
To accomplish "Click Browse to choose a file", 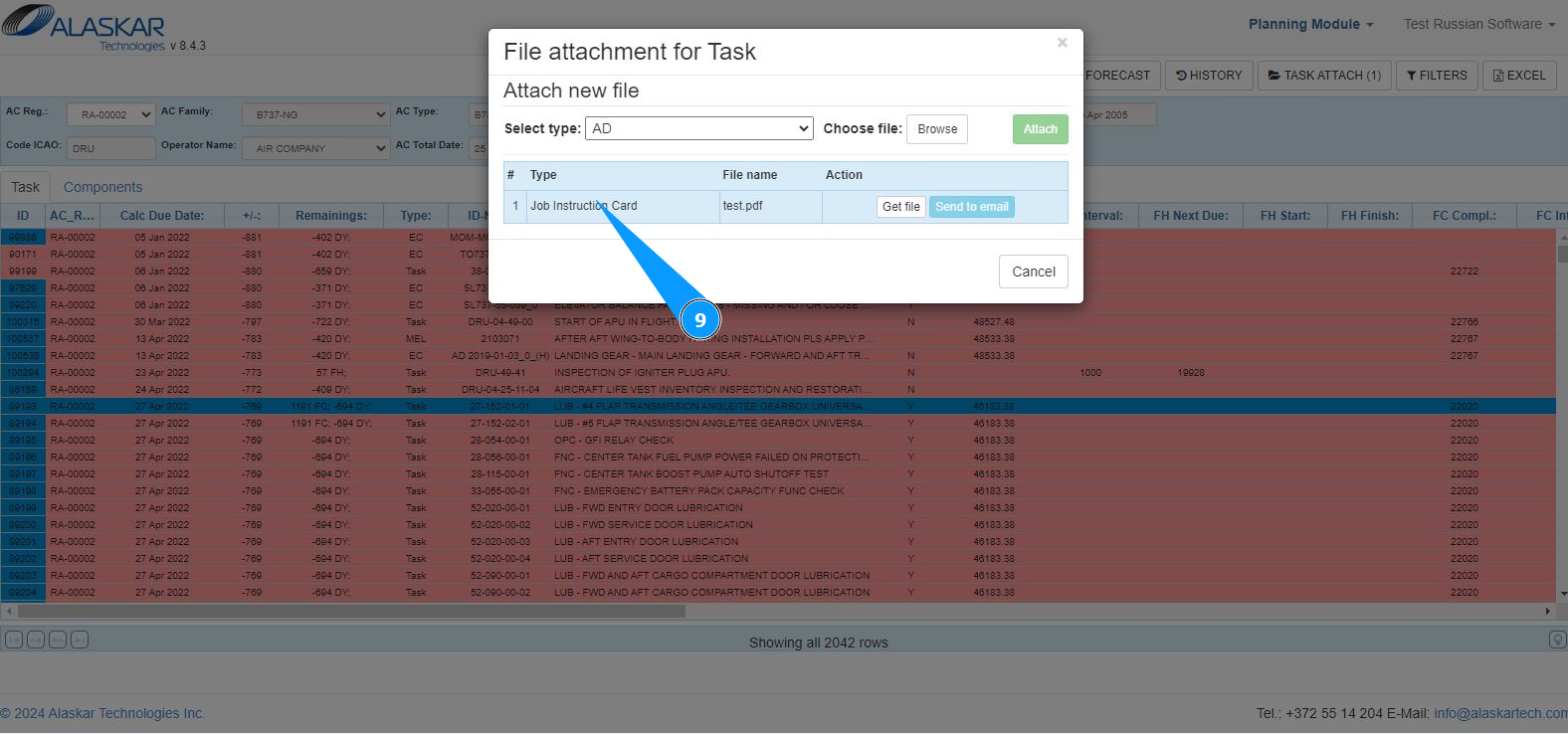I will point(937,129).
